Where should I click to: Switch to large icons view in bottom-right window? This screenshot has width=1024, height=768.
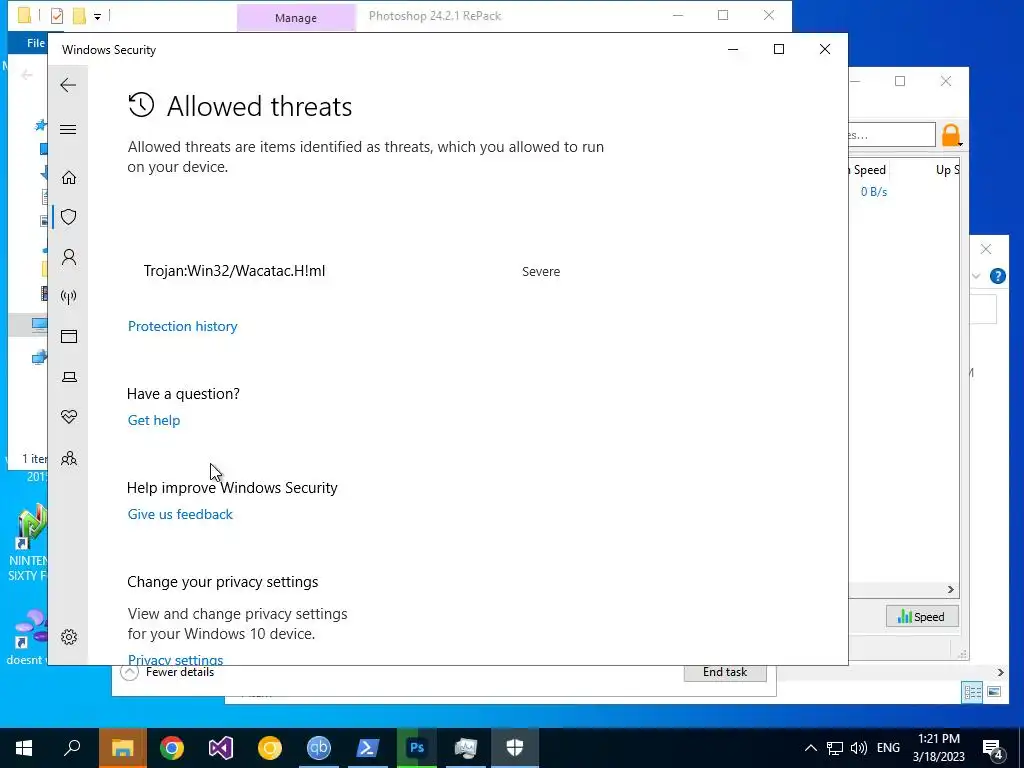click(994, 692)
